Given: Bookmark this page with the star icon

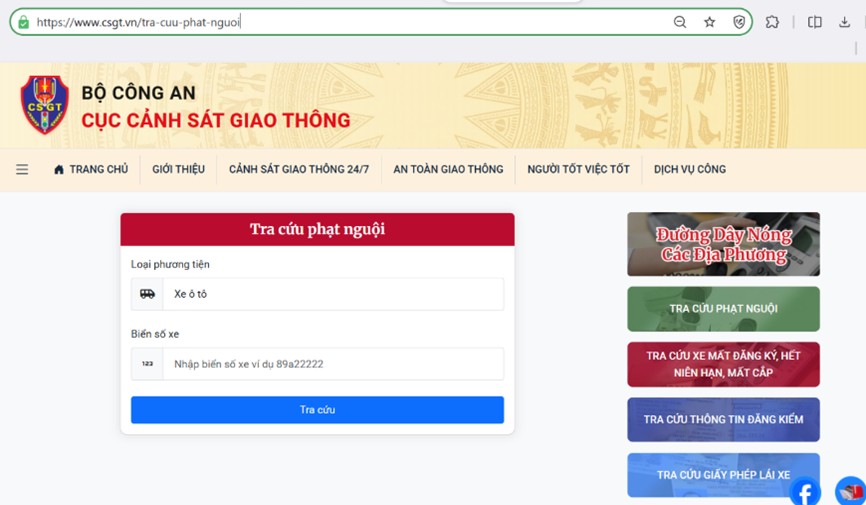Looking at the screenshot, I should [x=710, y=22].
